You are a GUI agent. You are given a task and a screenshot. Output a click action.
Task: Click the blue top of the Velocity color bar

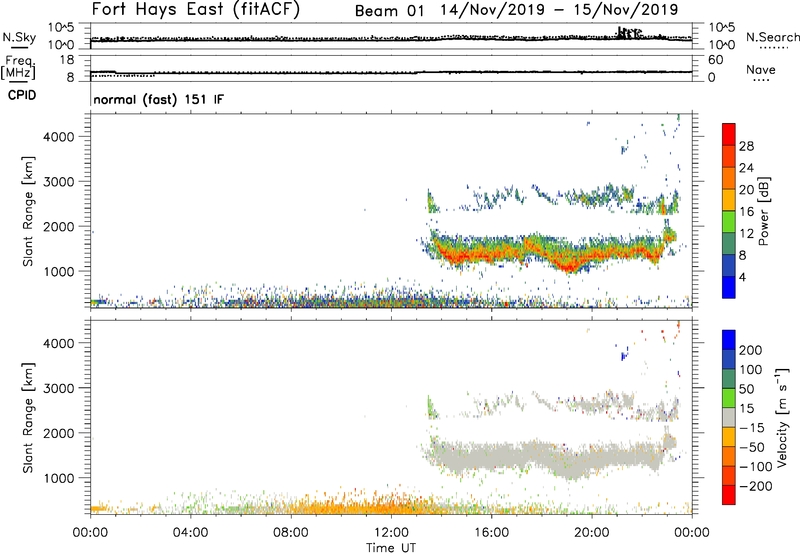point(729,340)
